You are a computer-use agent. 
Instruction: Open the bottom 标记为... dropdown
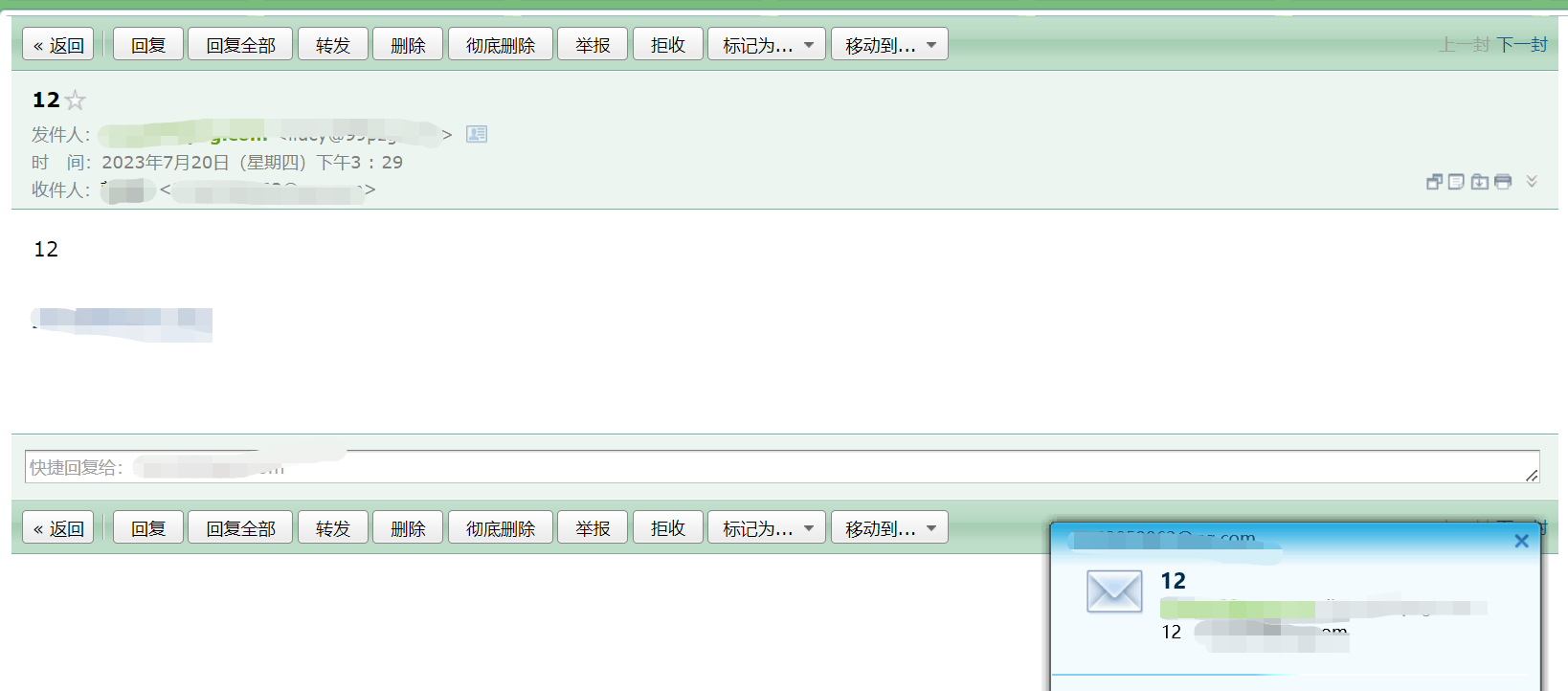click(x=767, y=527)
